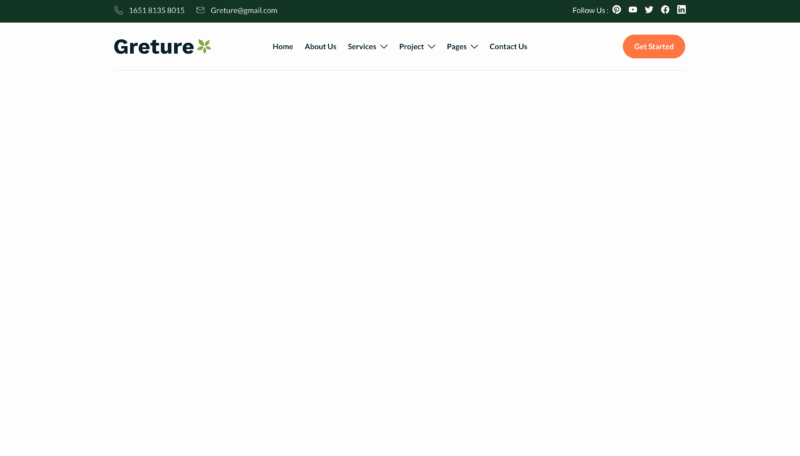800x456 pixels.
Task: Visit the Twitter bird icon link
Action: click(649, 10)
